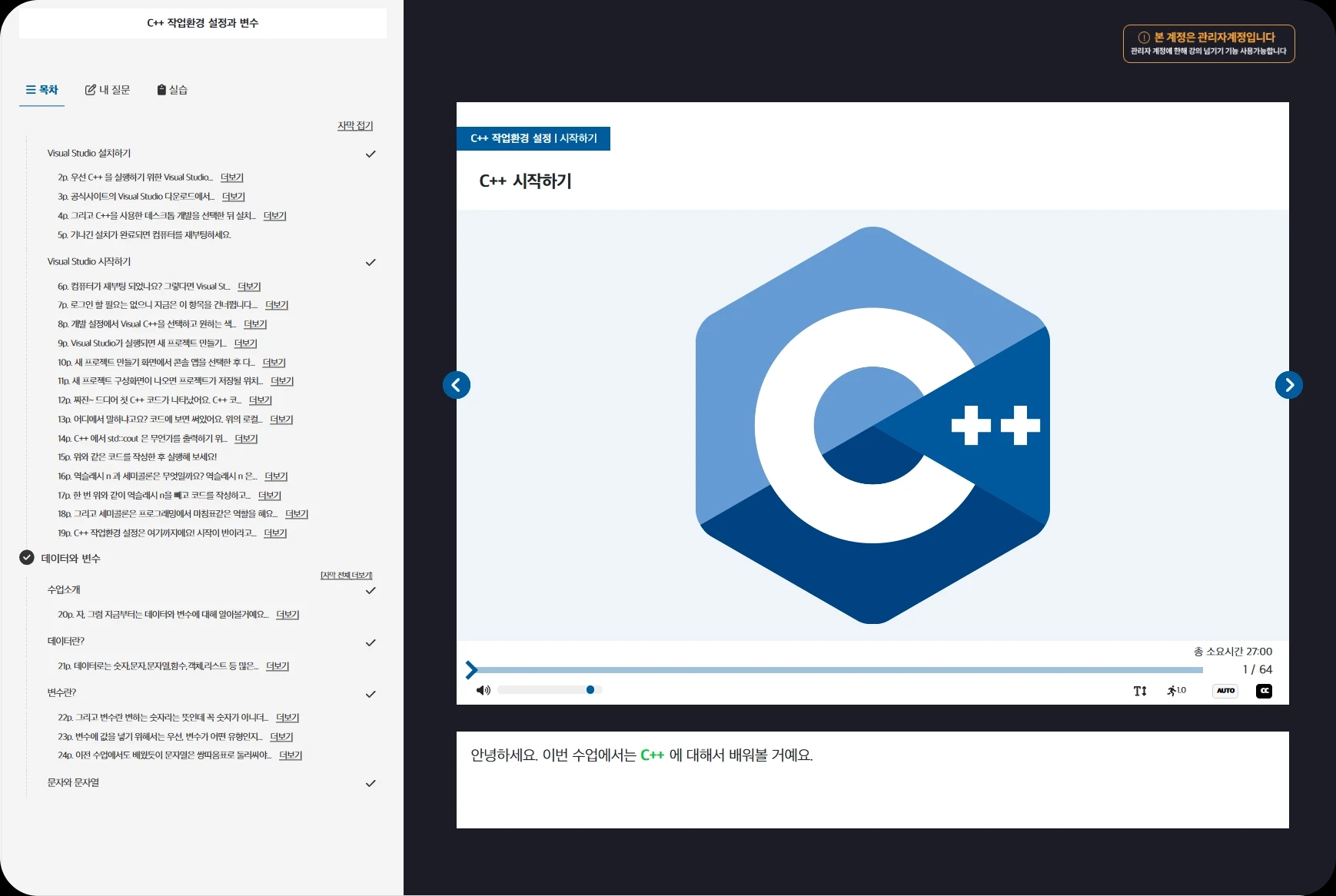Expand 더보기 on the 17p subtitle line

click(270, 496)
